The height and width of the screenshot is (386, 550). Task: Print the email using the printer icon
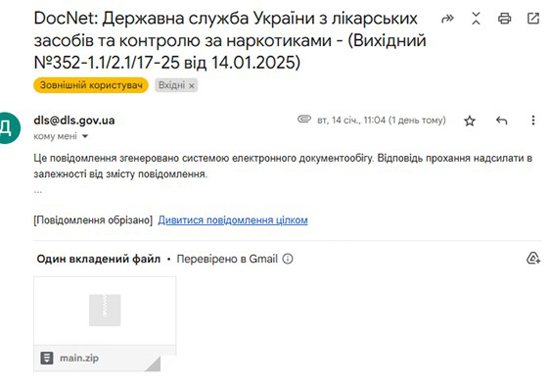coord(504,18)
